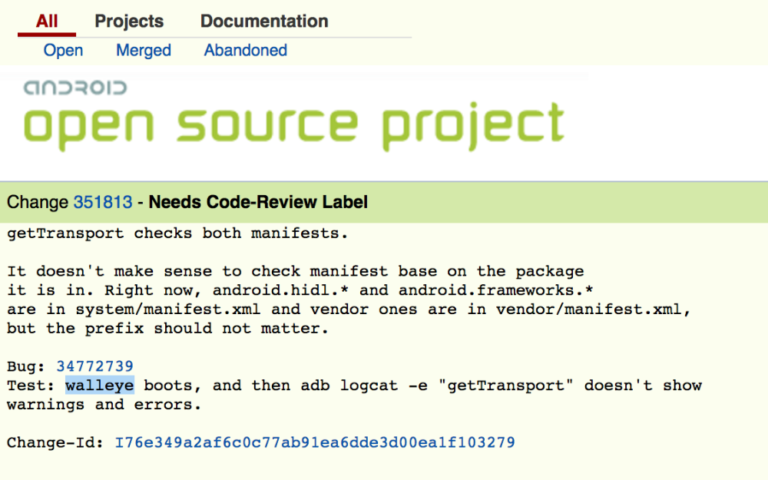The image size is (768, 480).
Task: Click the highlighted word walleye
Action: pos(99,385)
